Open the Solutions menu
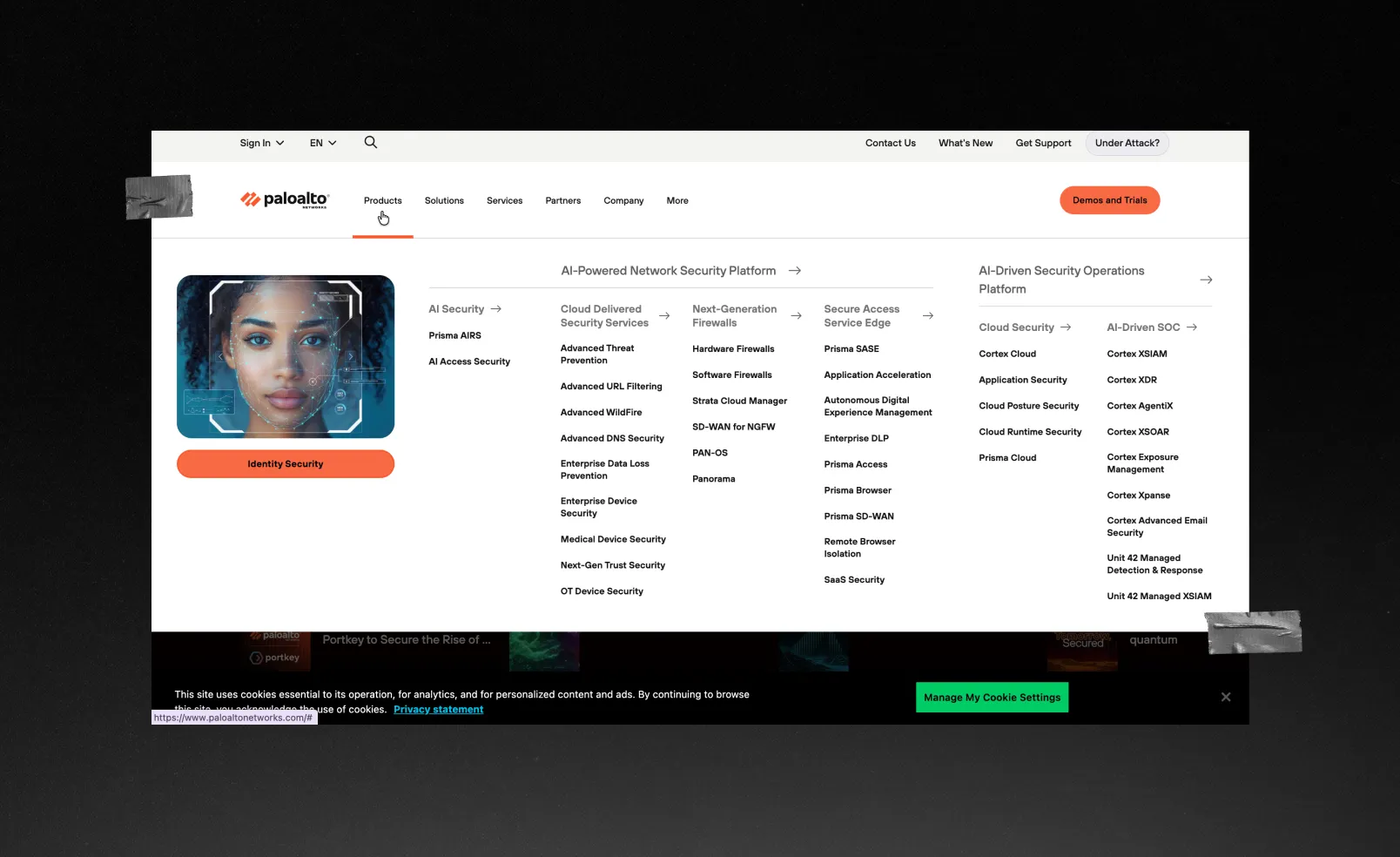 click(444, 200)
